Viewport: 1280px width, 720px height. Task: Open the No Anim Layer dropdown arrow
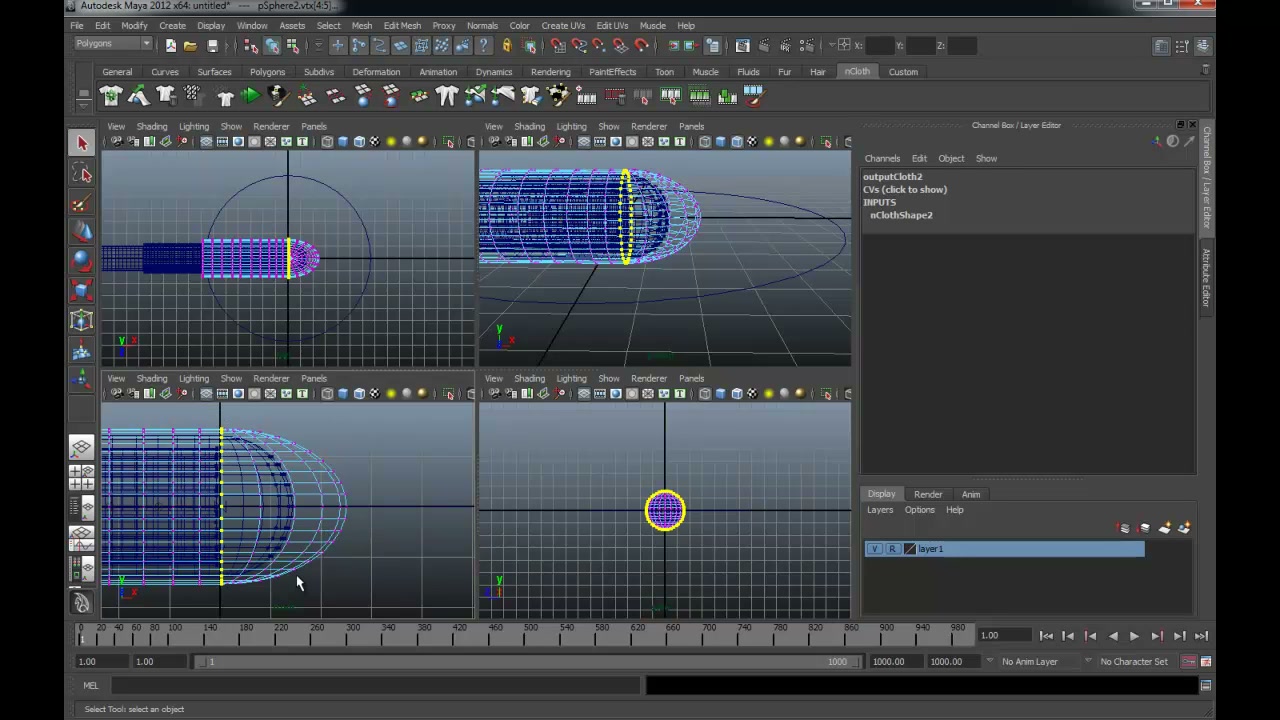(x=991, y=661)
